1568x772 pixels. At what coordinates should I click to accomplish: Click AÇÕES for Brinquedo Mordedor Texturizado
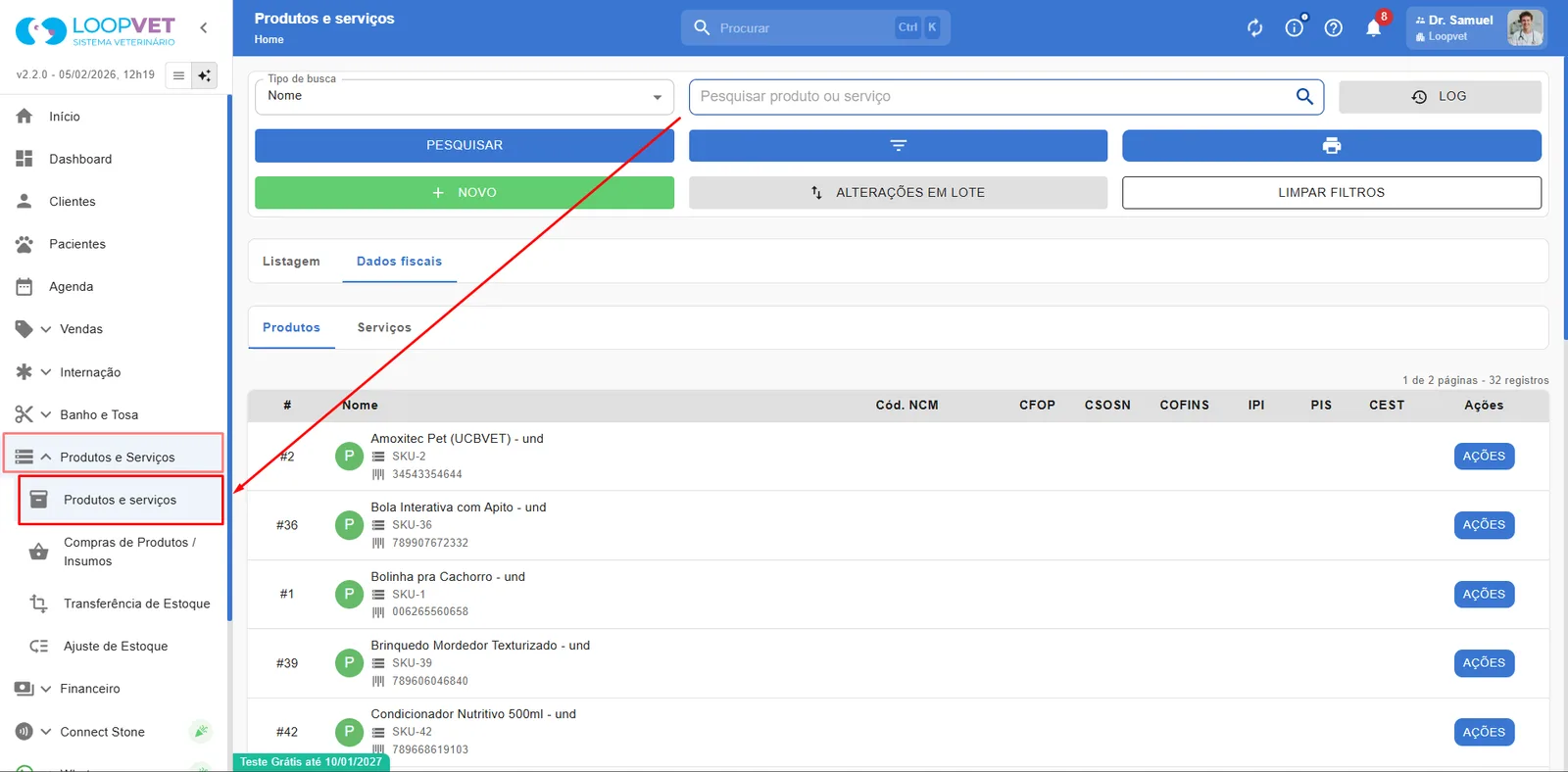1484,662
